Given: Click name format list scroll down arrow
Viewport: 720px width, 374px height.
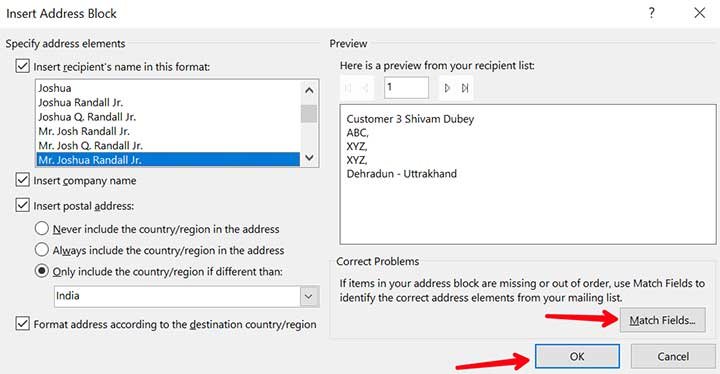Looking at the screenshot, I should (x=309, y=158).
